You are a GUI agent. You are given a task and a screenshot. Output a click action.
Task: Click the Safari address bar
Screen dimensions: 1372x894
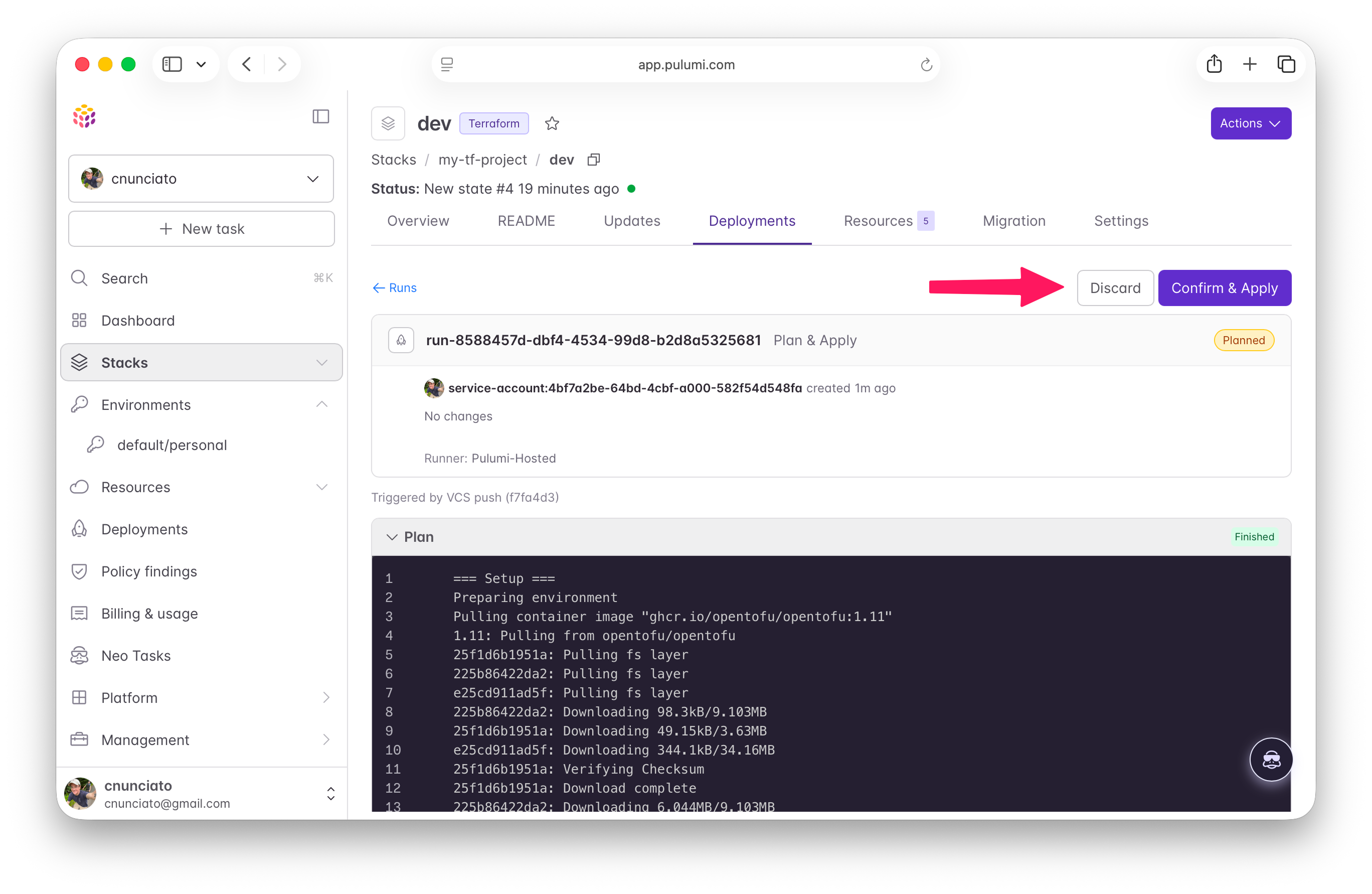tap(685, 65)
